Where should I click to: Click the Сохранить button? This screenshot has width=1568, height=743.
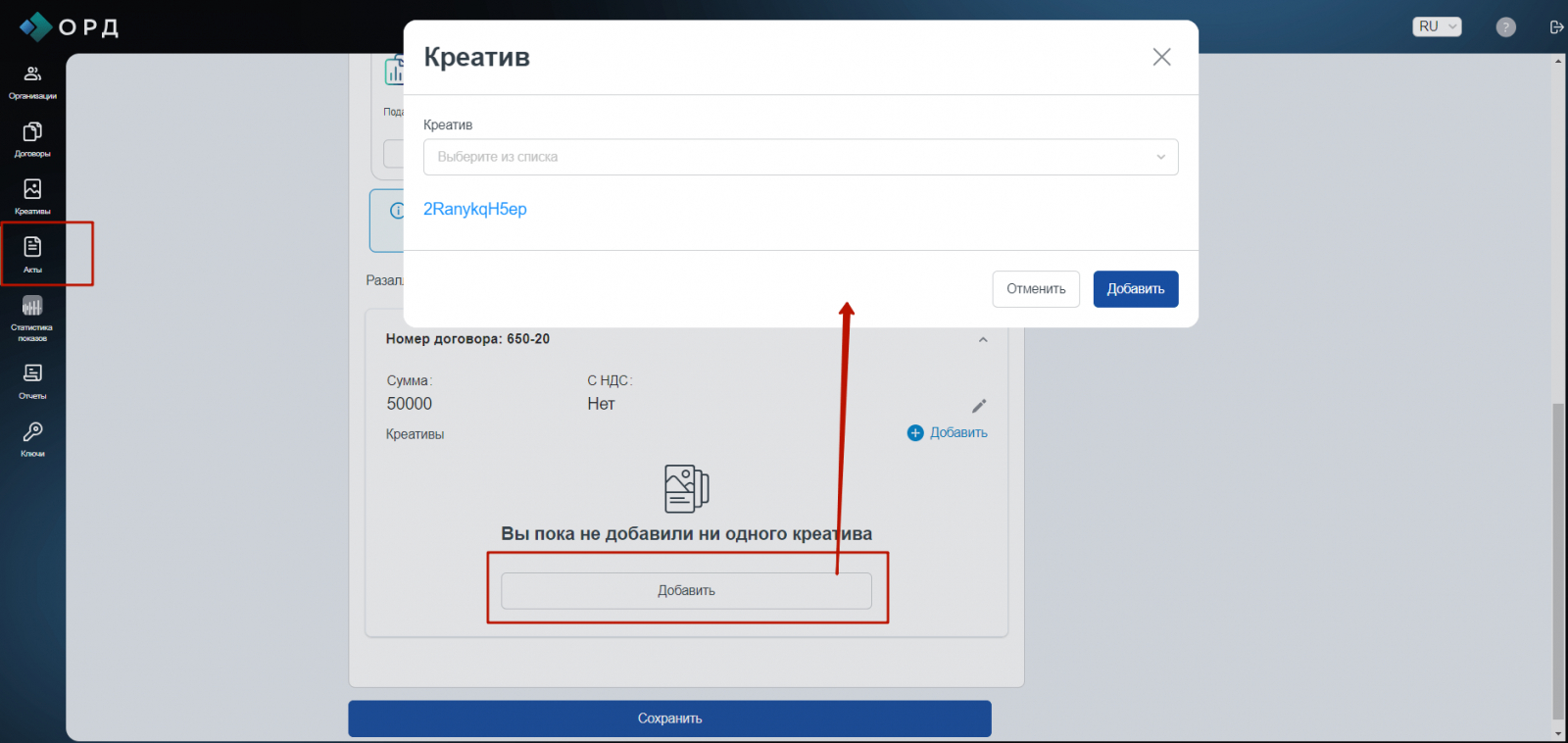point(669,718)
